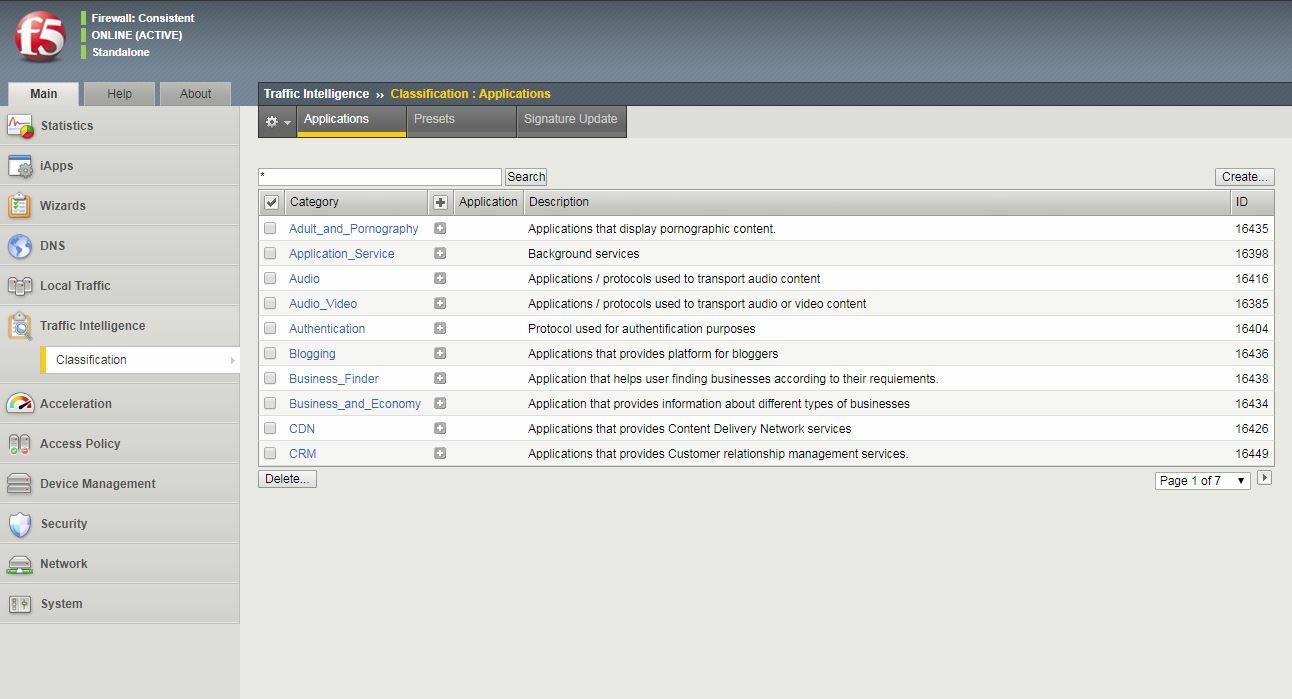Image resolution: width=1292 pixels, height=699 pixels.
Task: Check the Application_Service checkbox
Action: (x=270, y=253)
